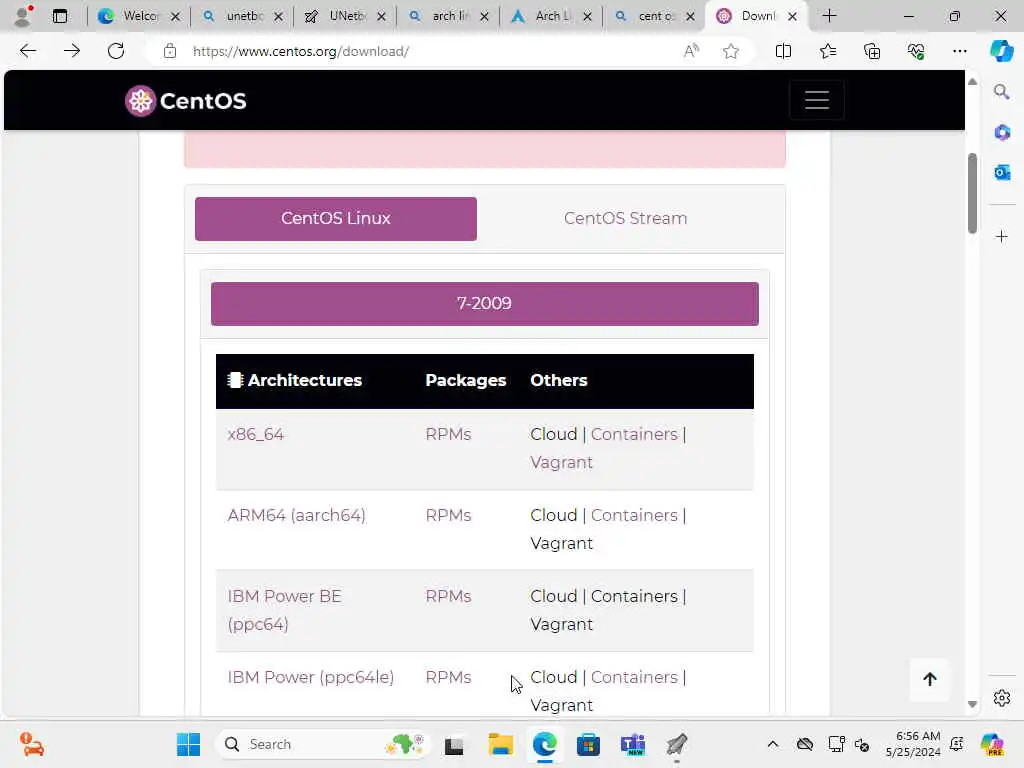Open sidebar Search tool
Viewport: 1024px width, 768px height.
coord(1001,92)
